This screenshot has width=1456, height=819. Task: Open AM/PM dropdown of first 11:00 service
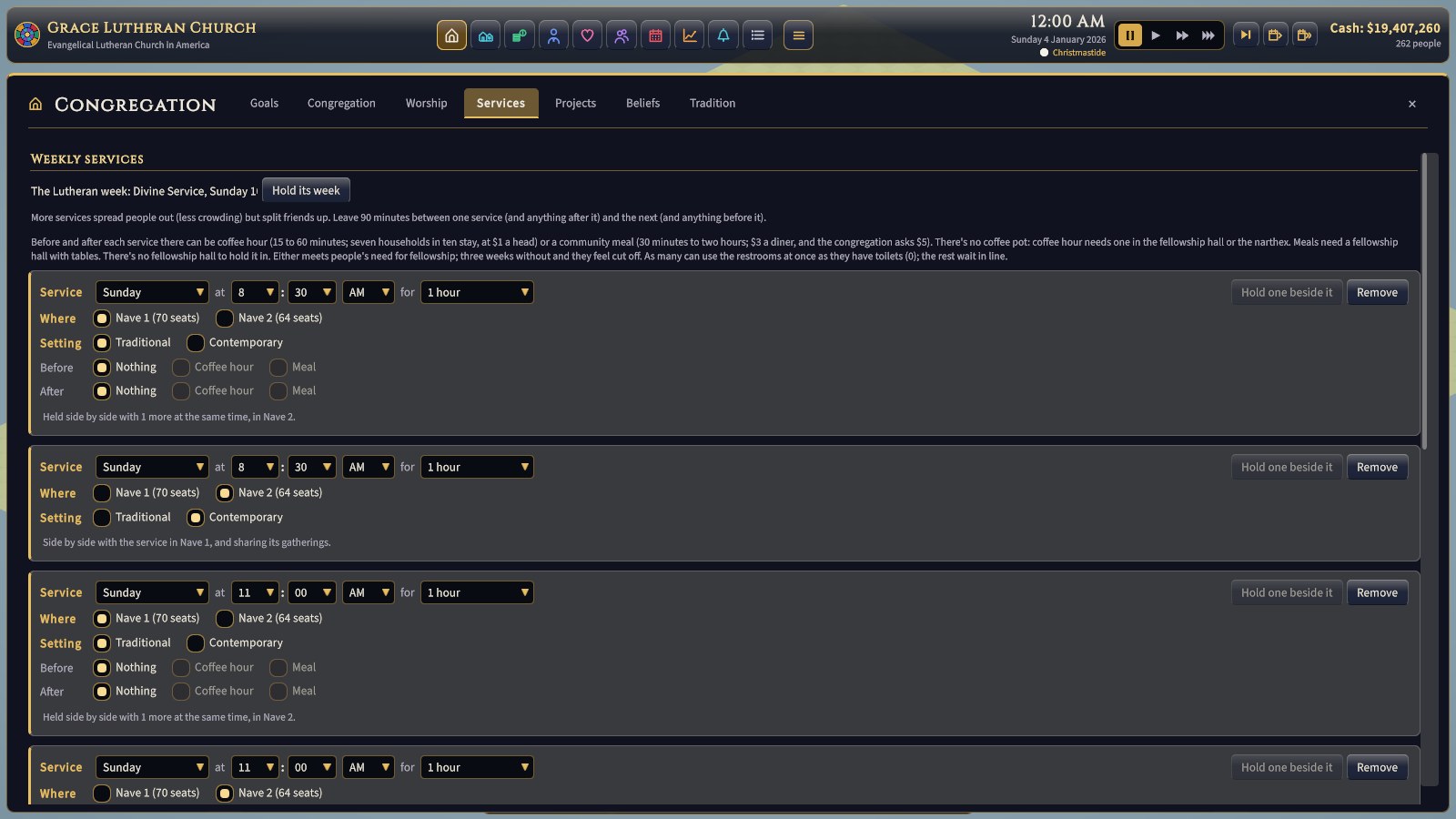point(369,592)
